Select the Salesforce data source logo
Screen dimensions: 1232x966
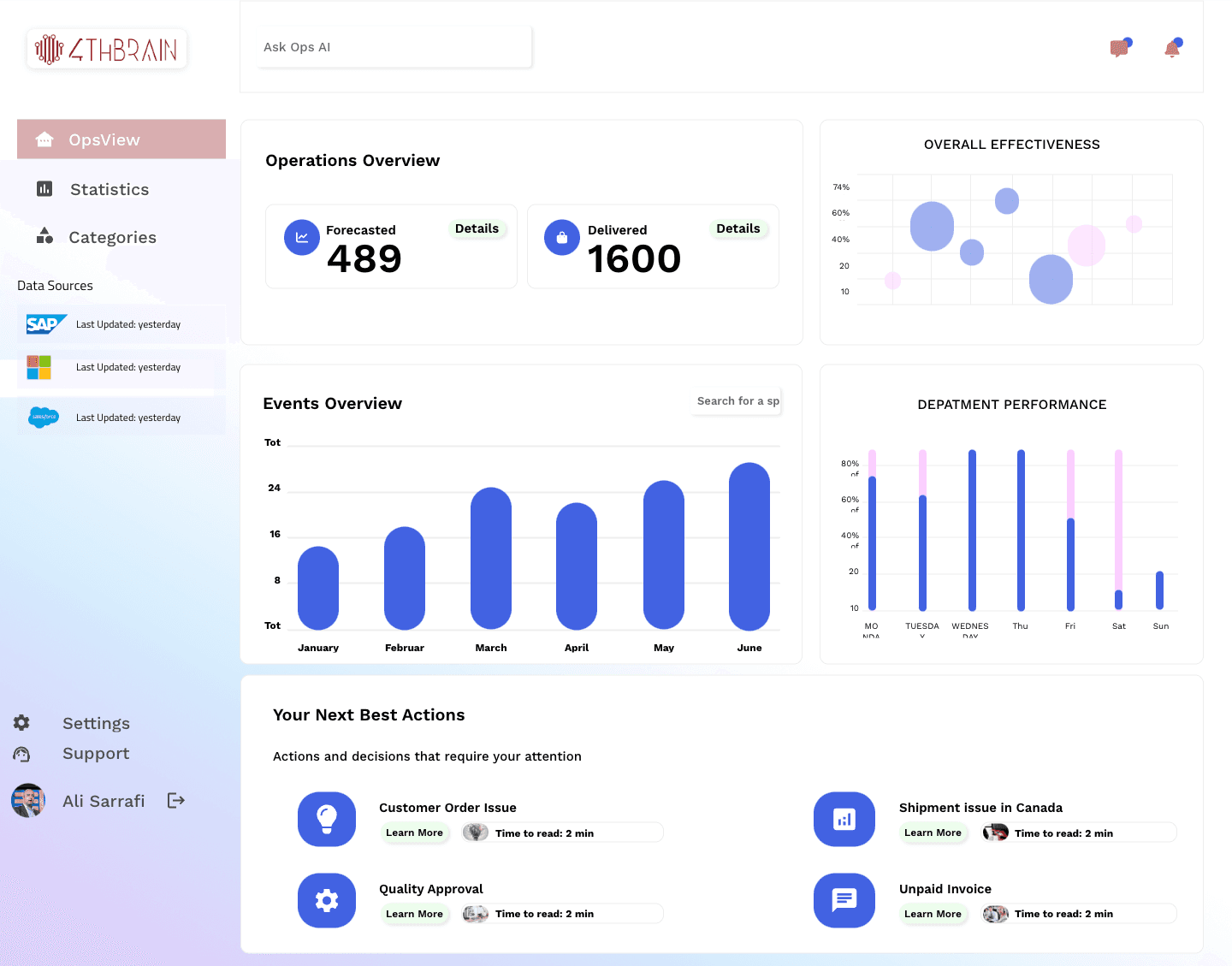44,418
